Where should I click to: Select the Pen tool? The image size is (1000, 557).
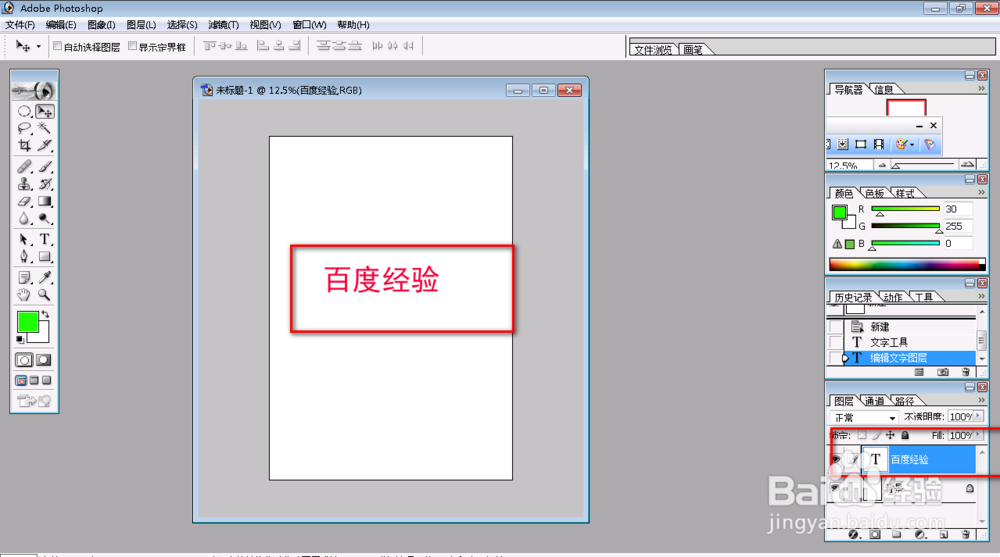point(24,256)
